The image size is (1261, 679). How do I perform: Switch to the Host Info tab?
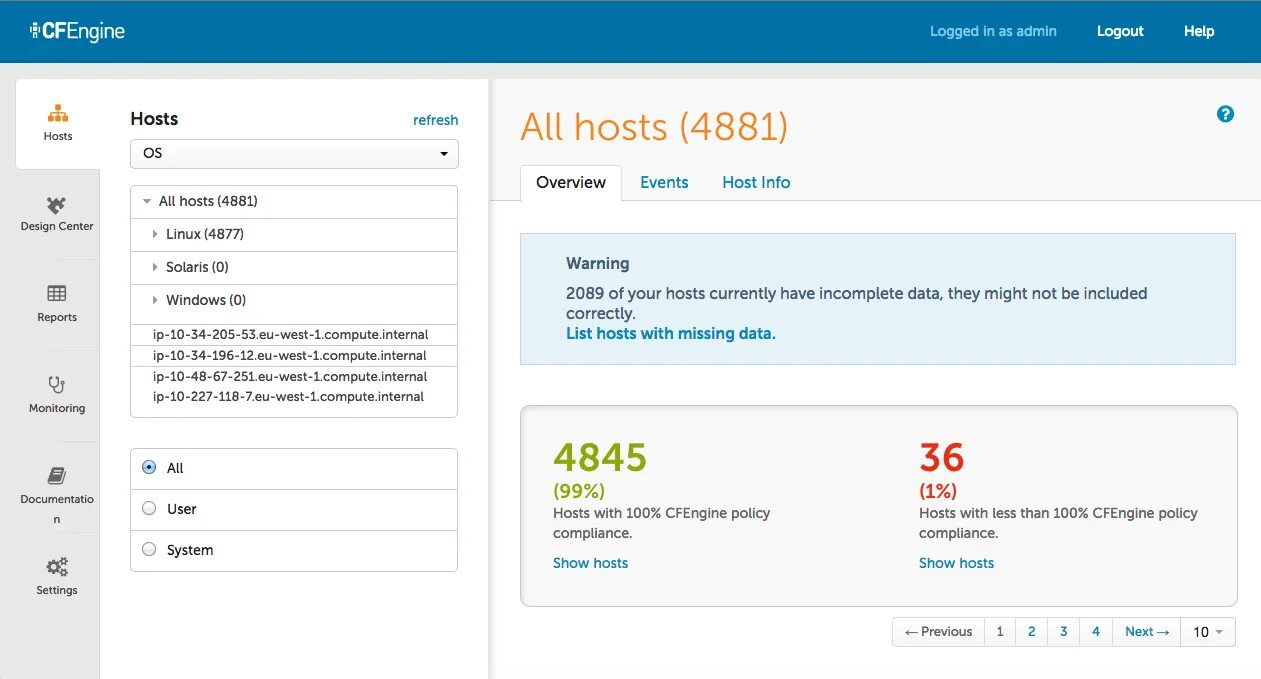coord(756,182)
